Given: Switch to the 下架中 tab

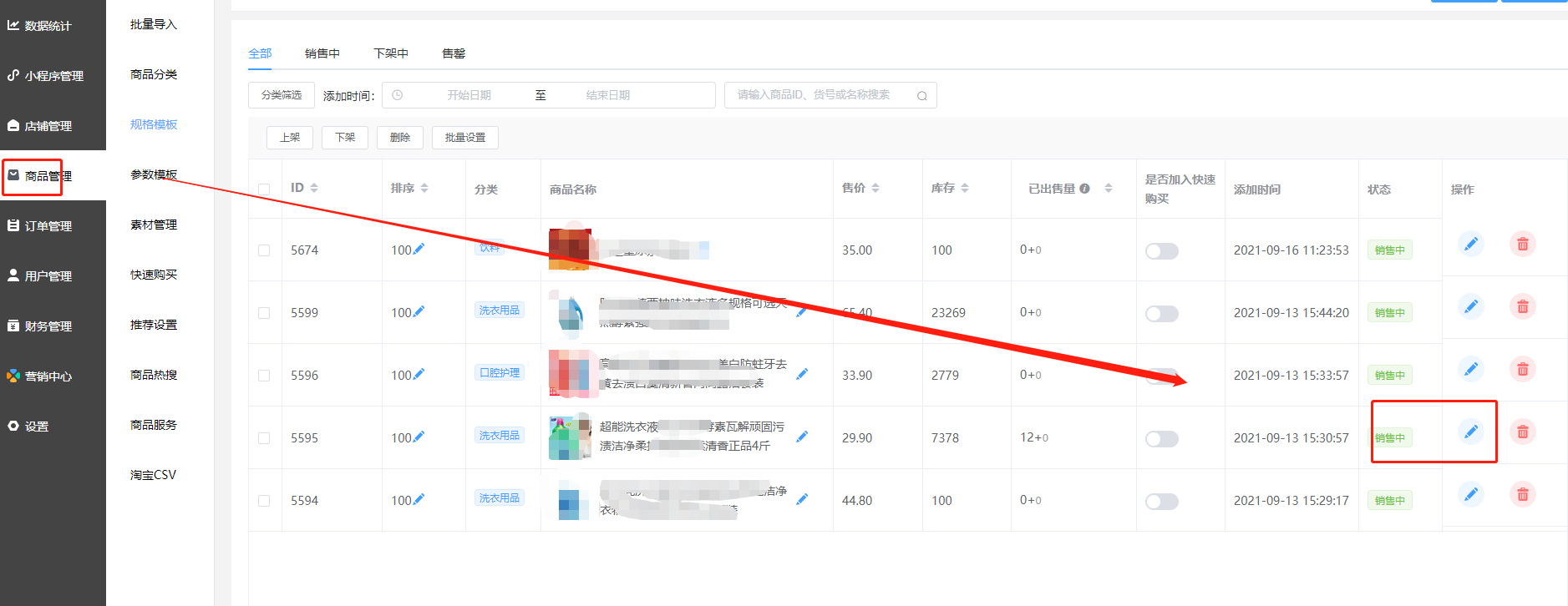Looking at the screenshot, I should [x=391, y=53].
